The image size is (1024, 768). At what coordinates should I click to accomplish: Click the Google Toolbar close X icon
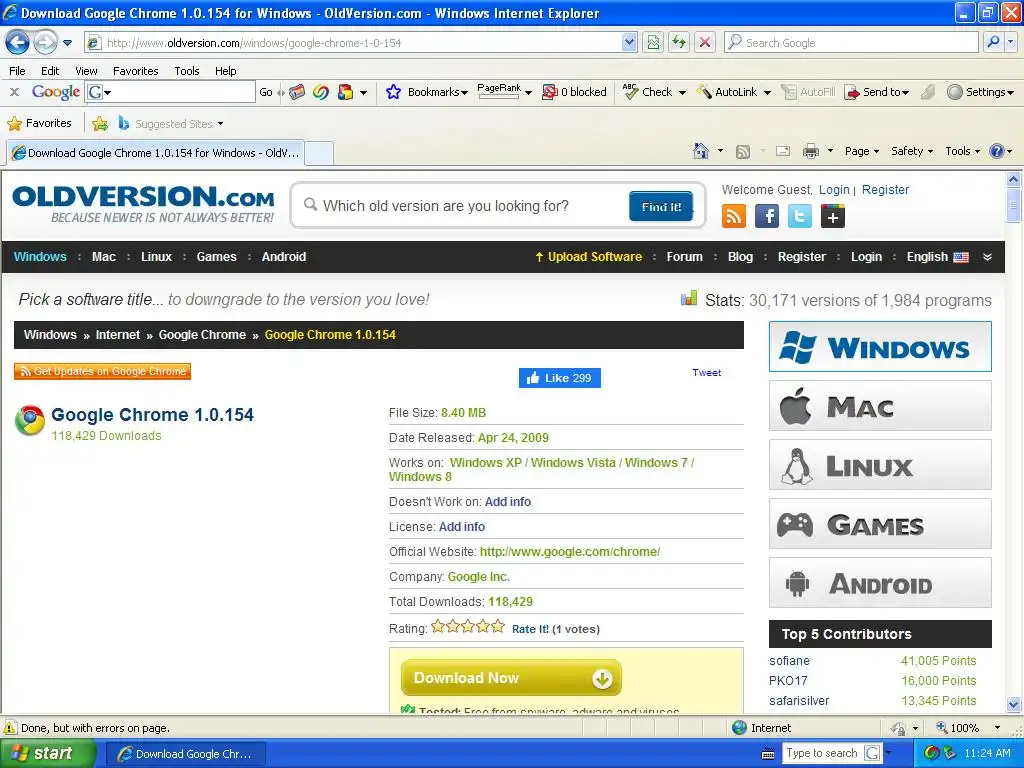[x=14, y=92]
